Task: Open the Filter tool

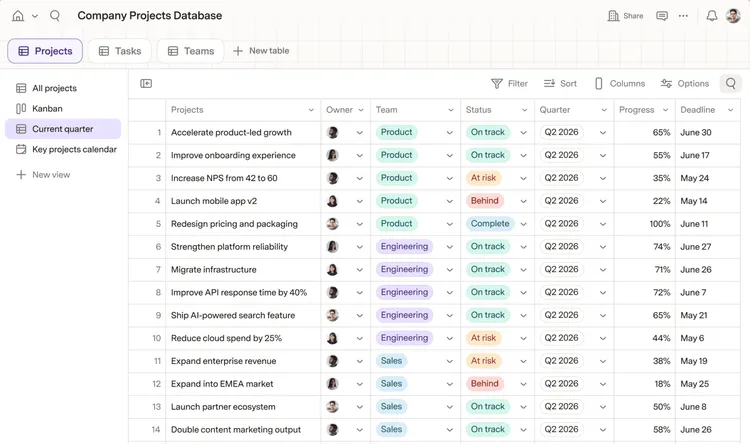Action: click(509, 84)
